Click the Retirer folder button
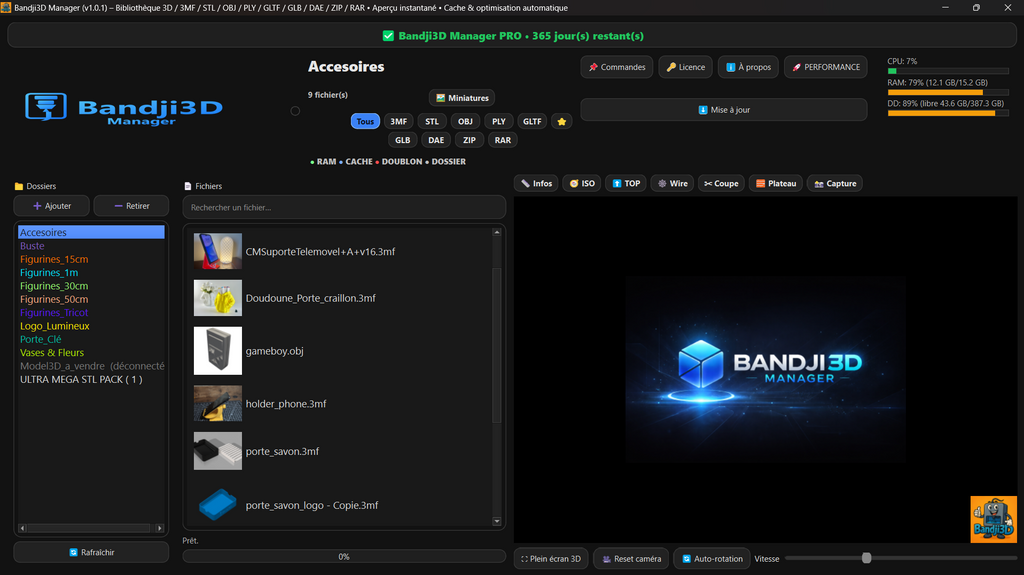 point(131,206)
